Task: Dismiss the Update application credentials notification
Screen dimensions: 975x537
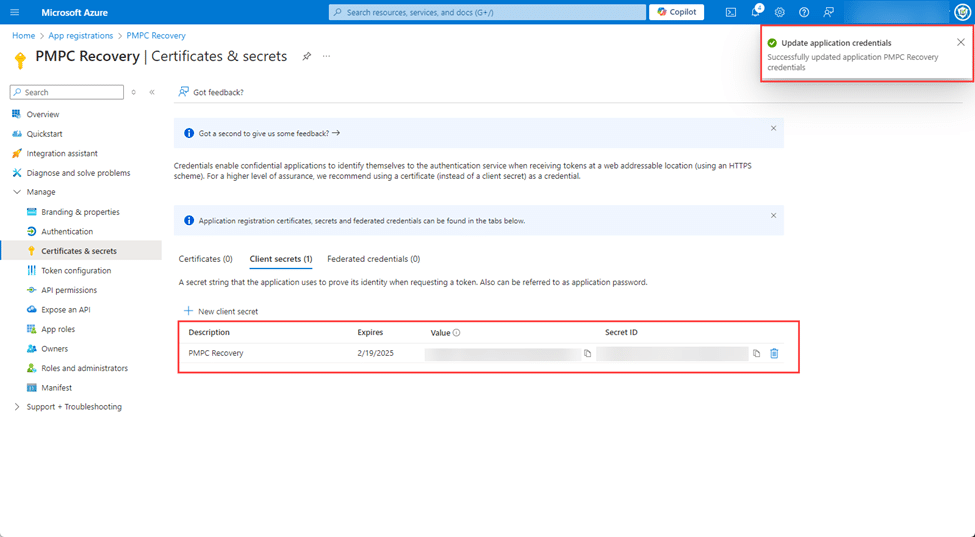Action: 961,43
